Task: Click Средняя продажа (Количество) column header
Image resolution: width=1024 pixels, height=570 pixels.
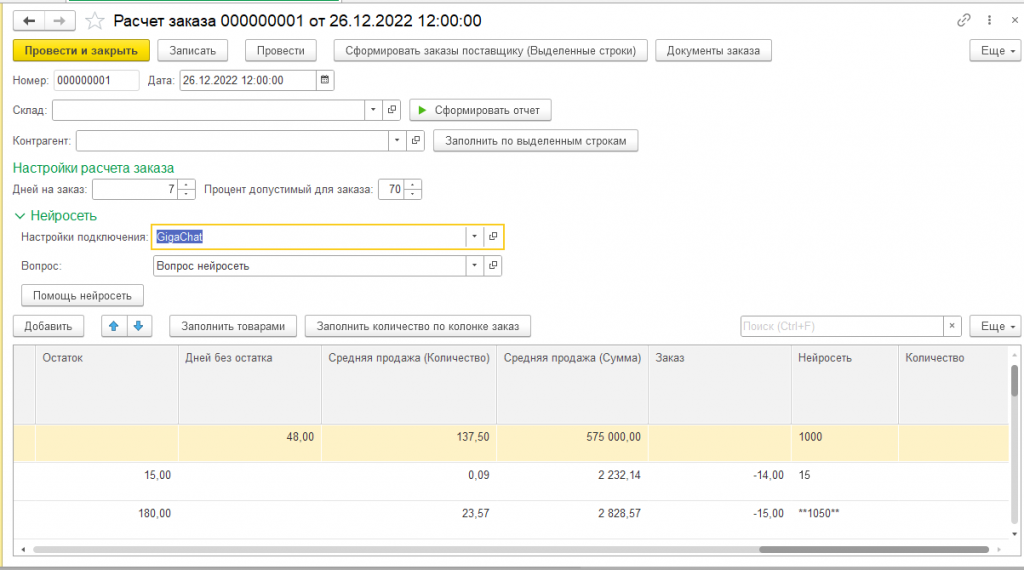Action: 409,385
